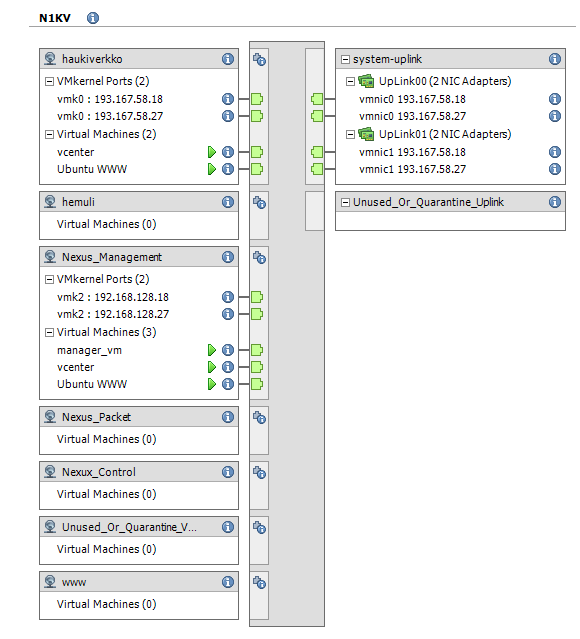Image resolution: width=580 pixels, height=639 pixels.
Task: Click the green power icon for manager_vm
Action: click(x=212, y=350)
